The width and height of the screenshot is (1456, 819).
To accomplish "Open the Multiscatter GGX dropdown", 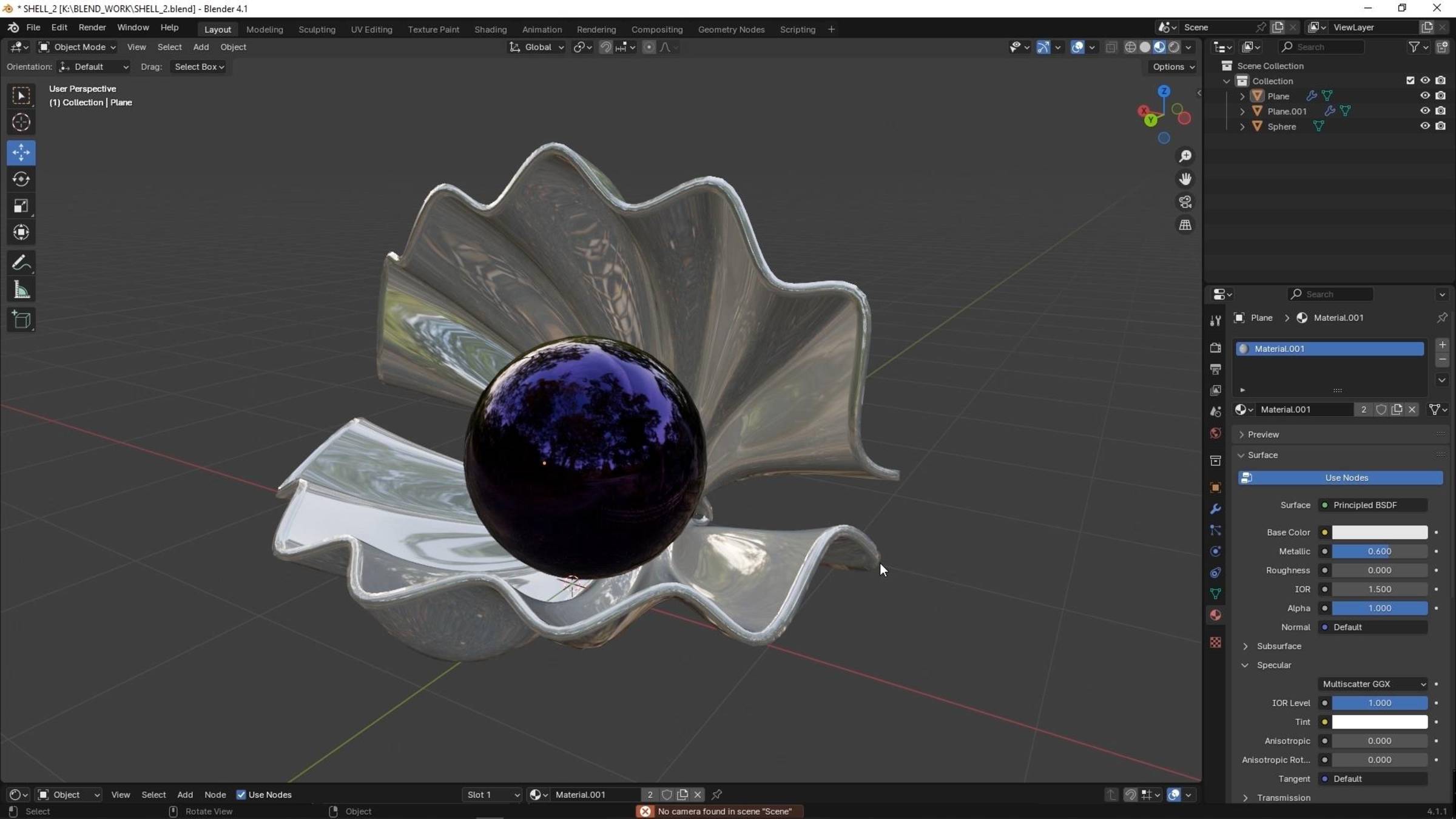I will click(1373, 684).
